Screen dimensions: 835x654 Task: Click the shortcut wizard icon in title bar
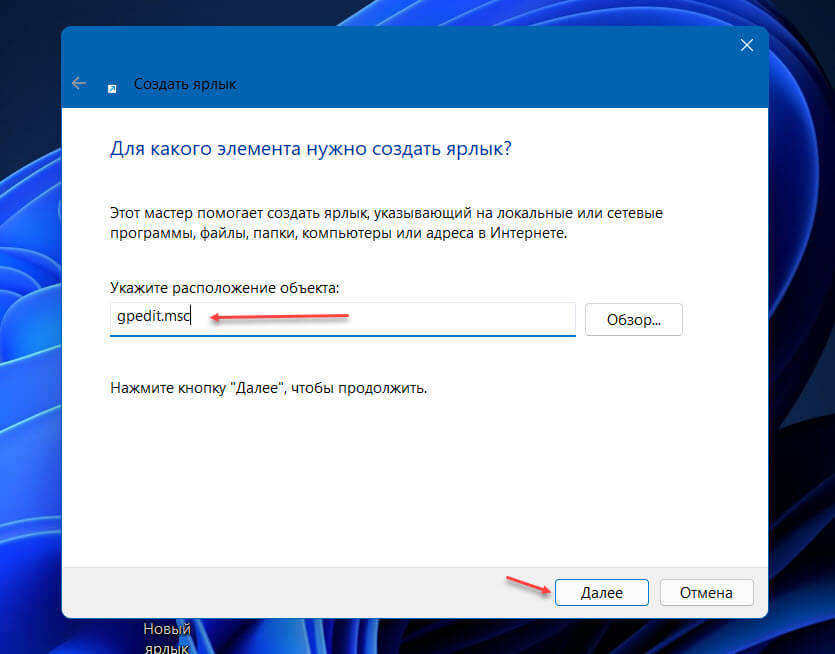click(x=112, y=88)
